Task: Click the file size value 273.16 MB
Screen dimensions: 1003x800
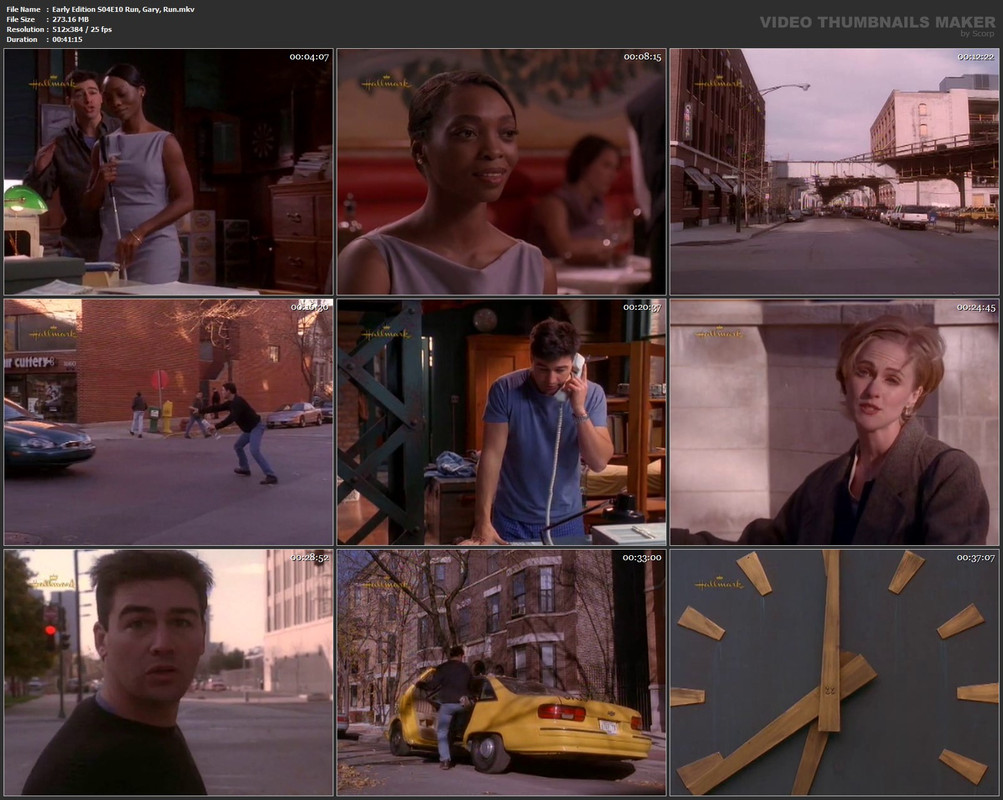Action: pos(70,19)
